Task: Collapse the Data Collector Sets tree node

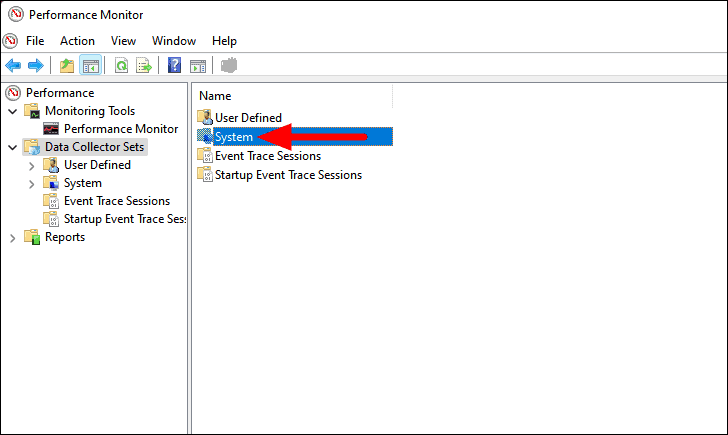Action: pyautogui.click(x=13, y=148)
